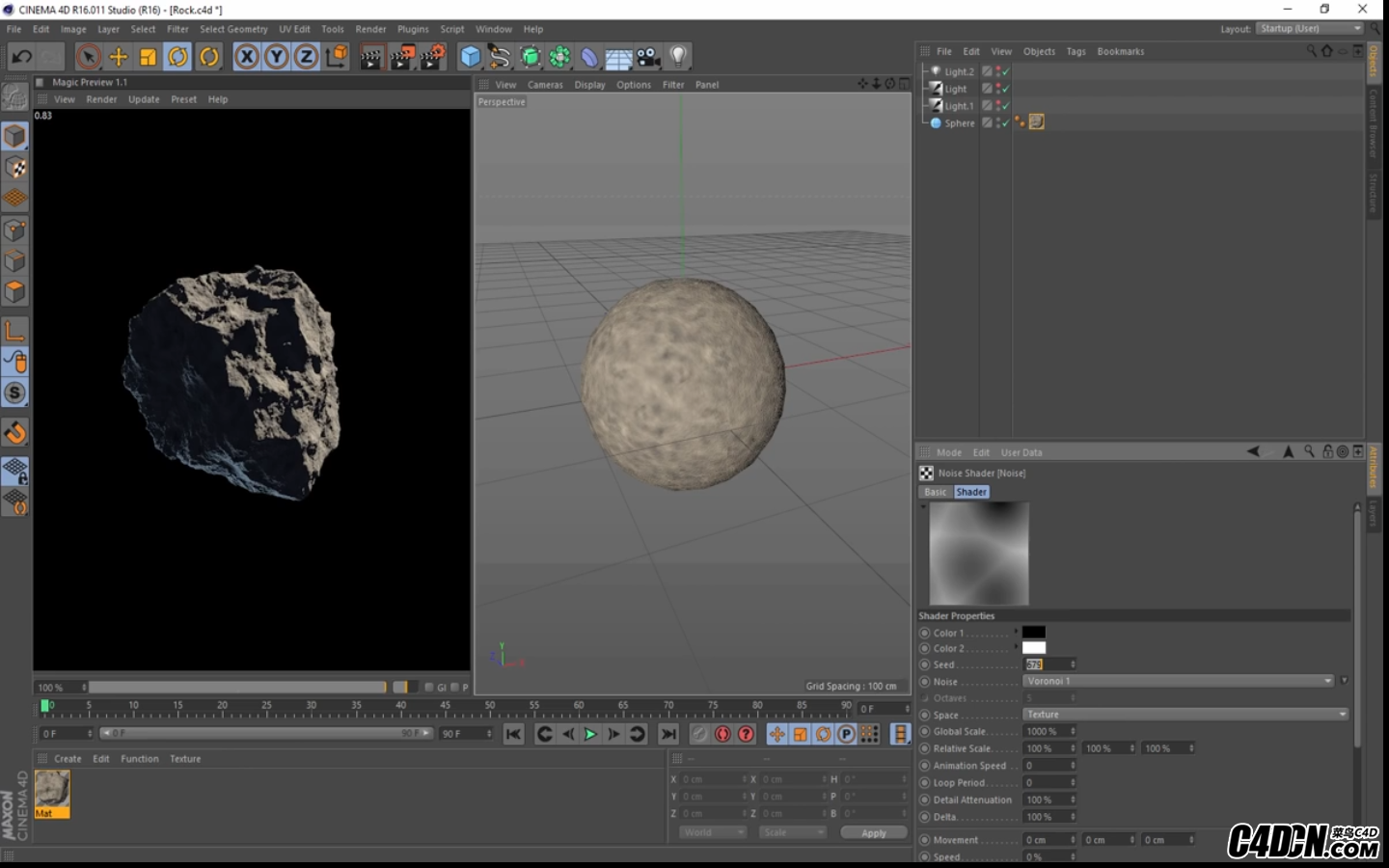Open Preset menu in Magic Preview
Viewport: 1389px width, 868px height.
point(183,99)
